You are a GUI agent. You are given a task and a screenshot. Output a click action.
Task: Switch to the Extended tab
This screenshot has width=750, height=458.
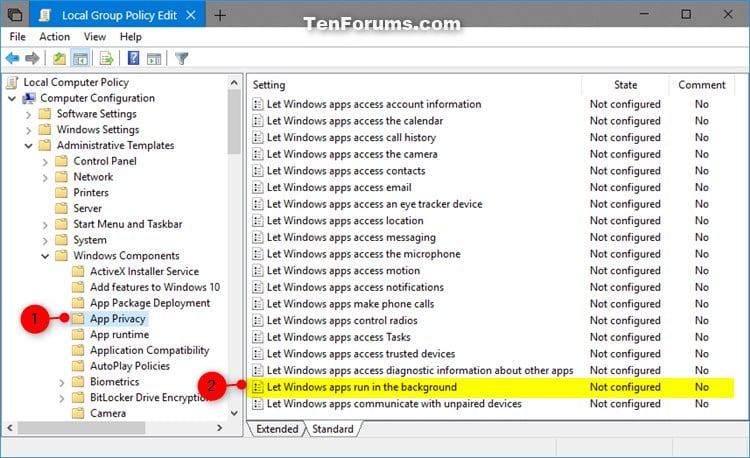(277, 429)
